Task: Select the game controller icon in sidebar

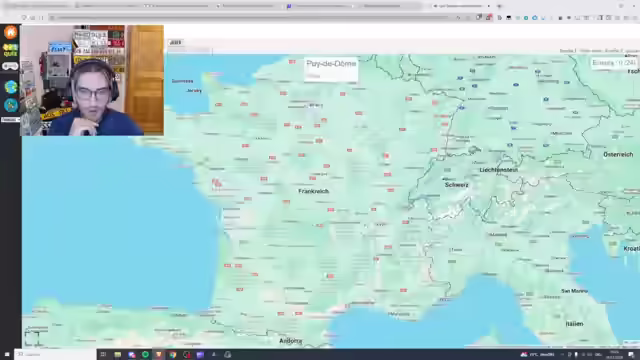Action: click(11, 67)
